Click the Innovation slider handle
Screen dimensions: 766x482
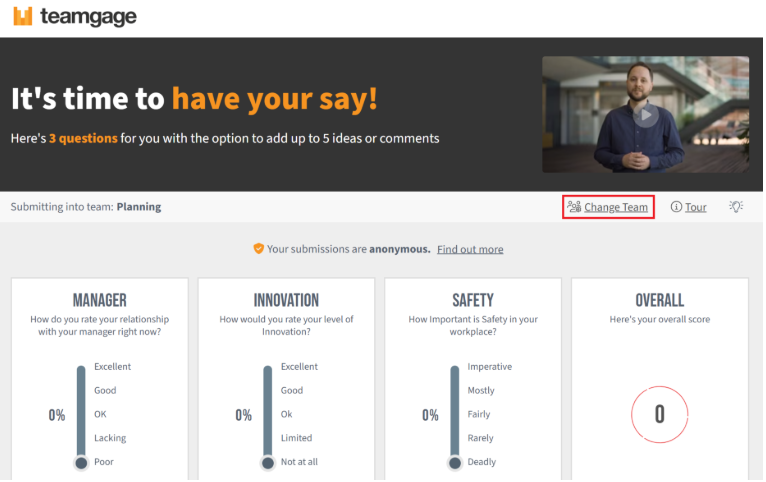(x=268, y=462)
